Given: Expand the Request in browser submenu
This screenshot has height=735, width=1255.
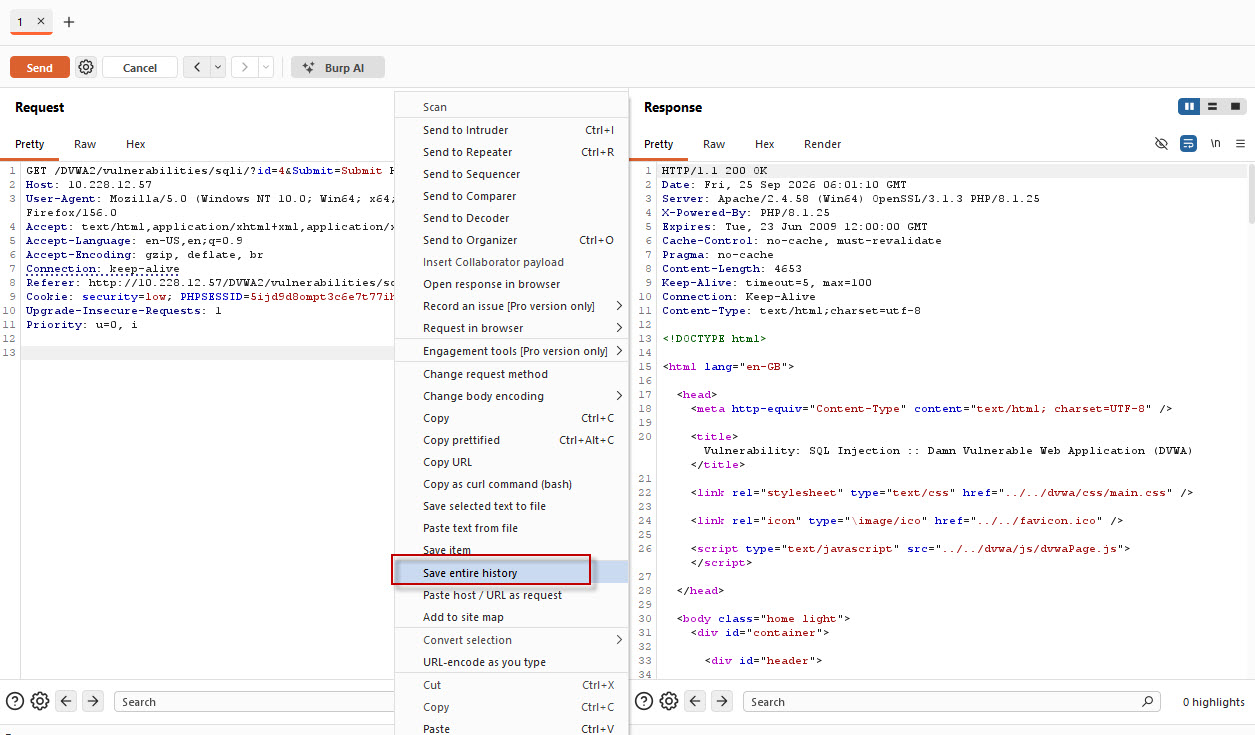Looking at the screenshot, I should click(619, 328).
